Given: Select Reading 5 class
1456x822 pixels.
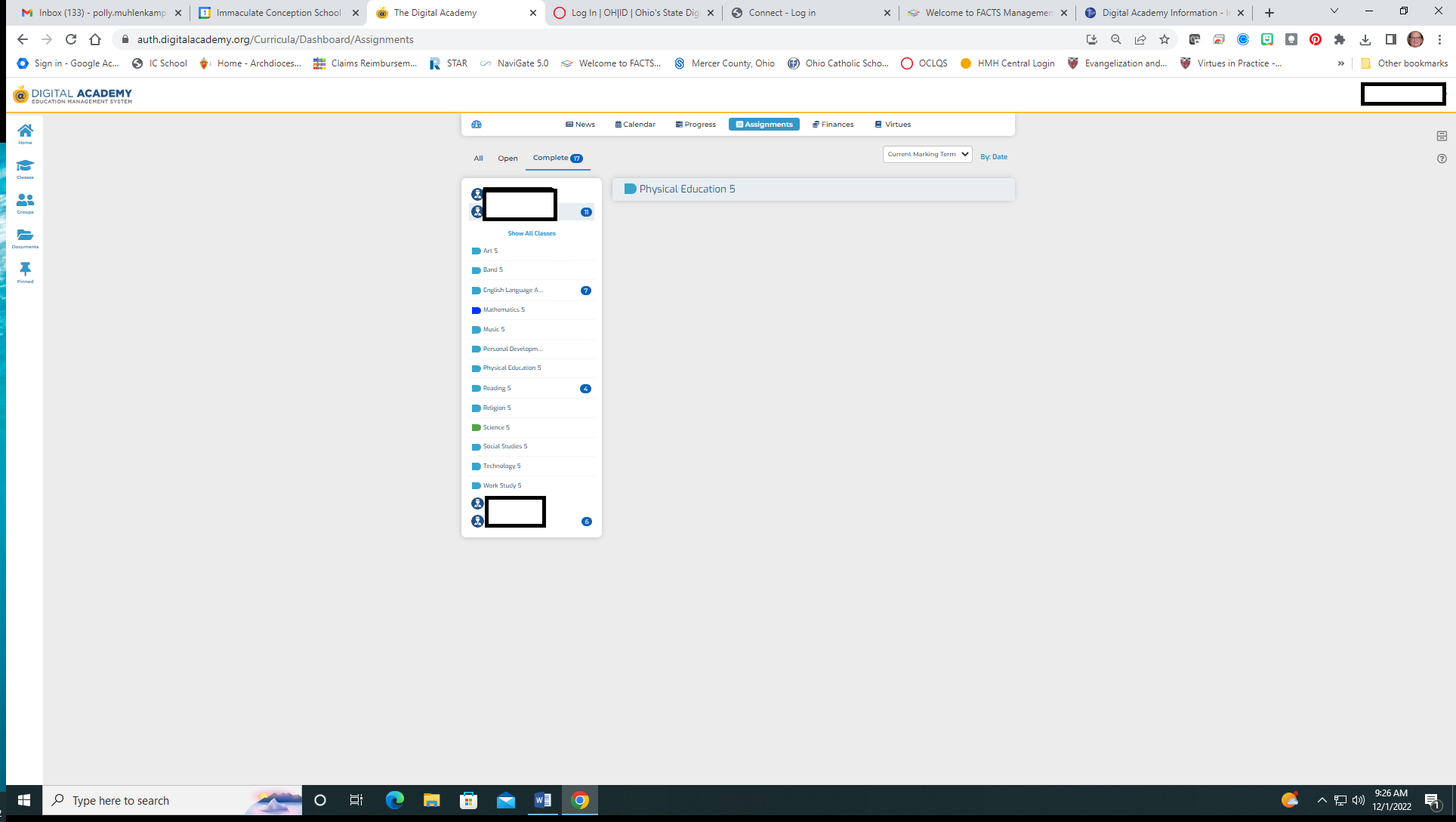Looking at the screenshot, I should pyautogui.click(x=497, y=387).
